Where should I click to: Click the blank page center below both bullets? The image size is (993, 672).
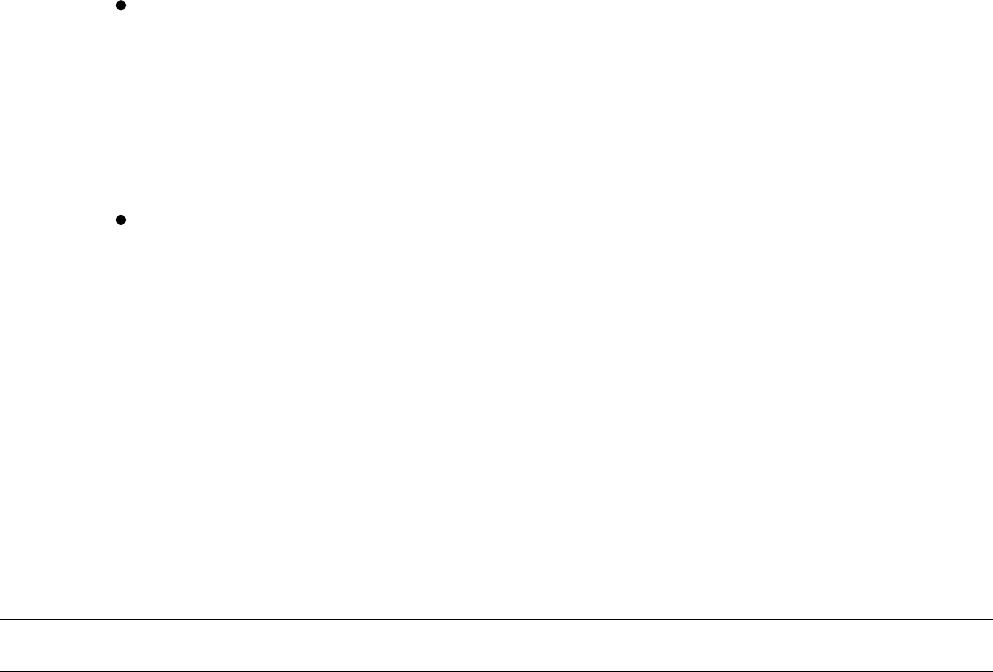tap(496, 418)
